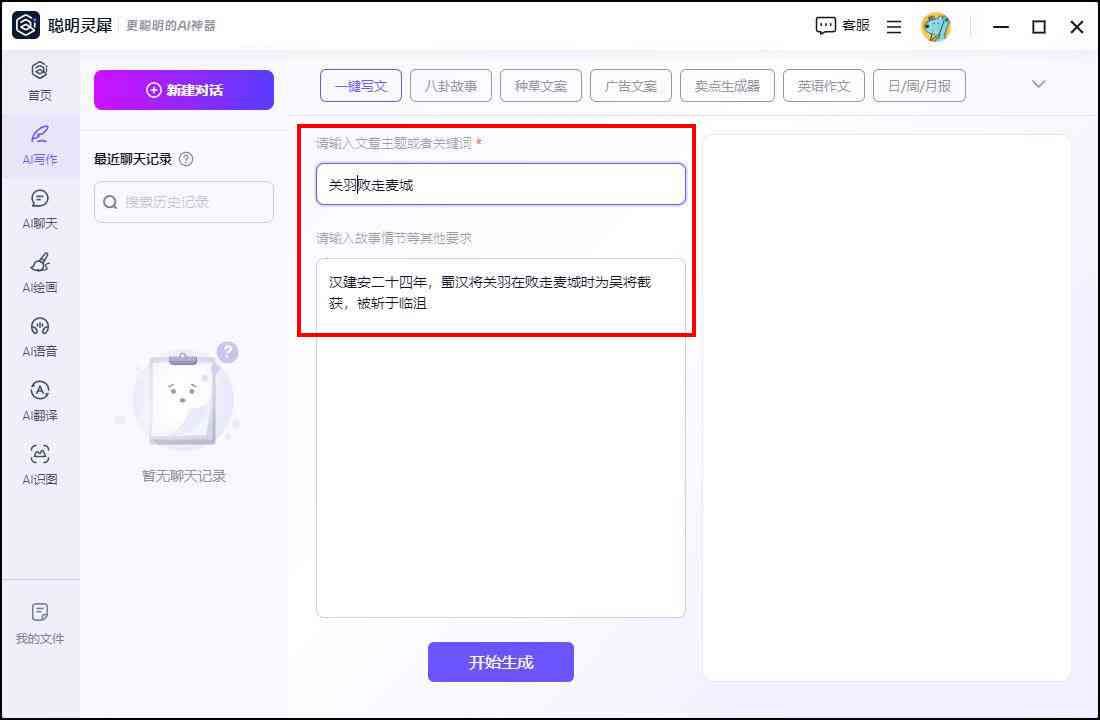Click the 最近聊天记录 heading

[x=133, y=159]
